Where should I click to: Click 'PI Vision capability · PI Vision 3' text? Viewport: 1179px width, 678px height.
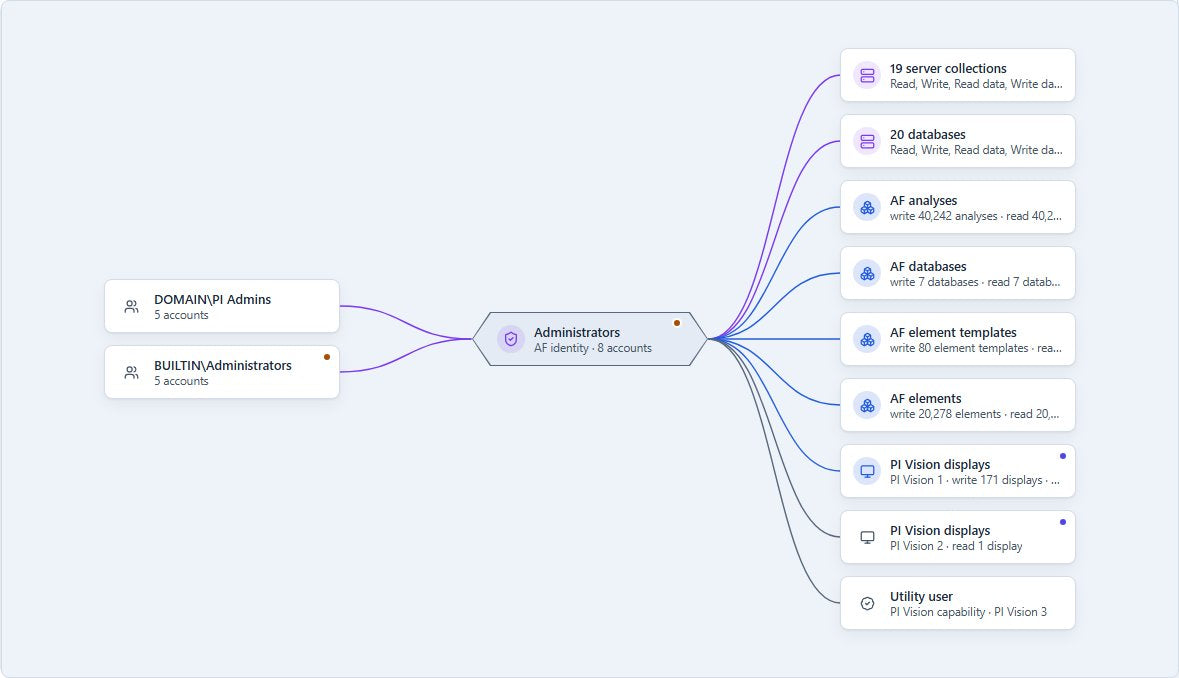coord(968,612)
